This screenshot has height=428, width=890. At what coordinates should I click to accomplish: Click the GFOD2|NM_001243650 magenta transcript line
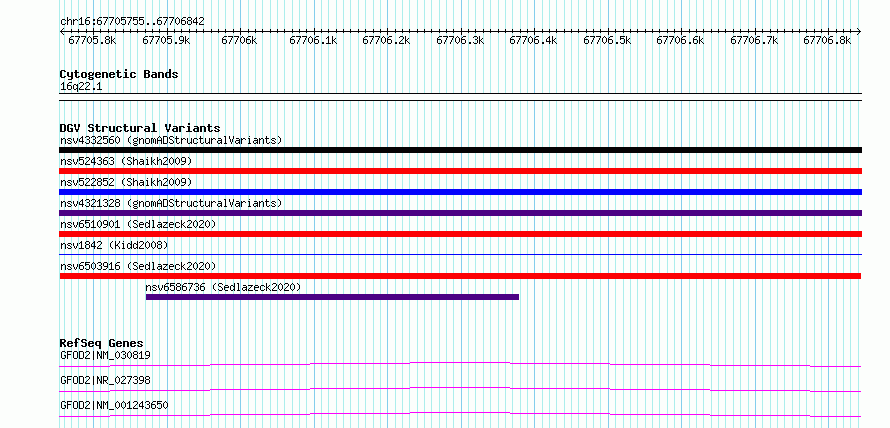(460, 414)
